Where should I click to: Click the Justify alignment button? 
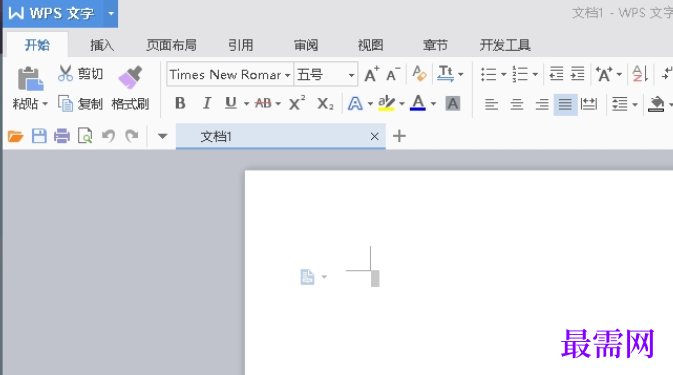point(565,104)
